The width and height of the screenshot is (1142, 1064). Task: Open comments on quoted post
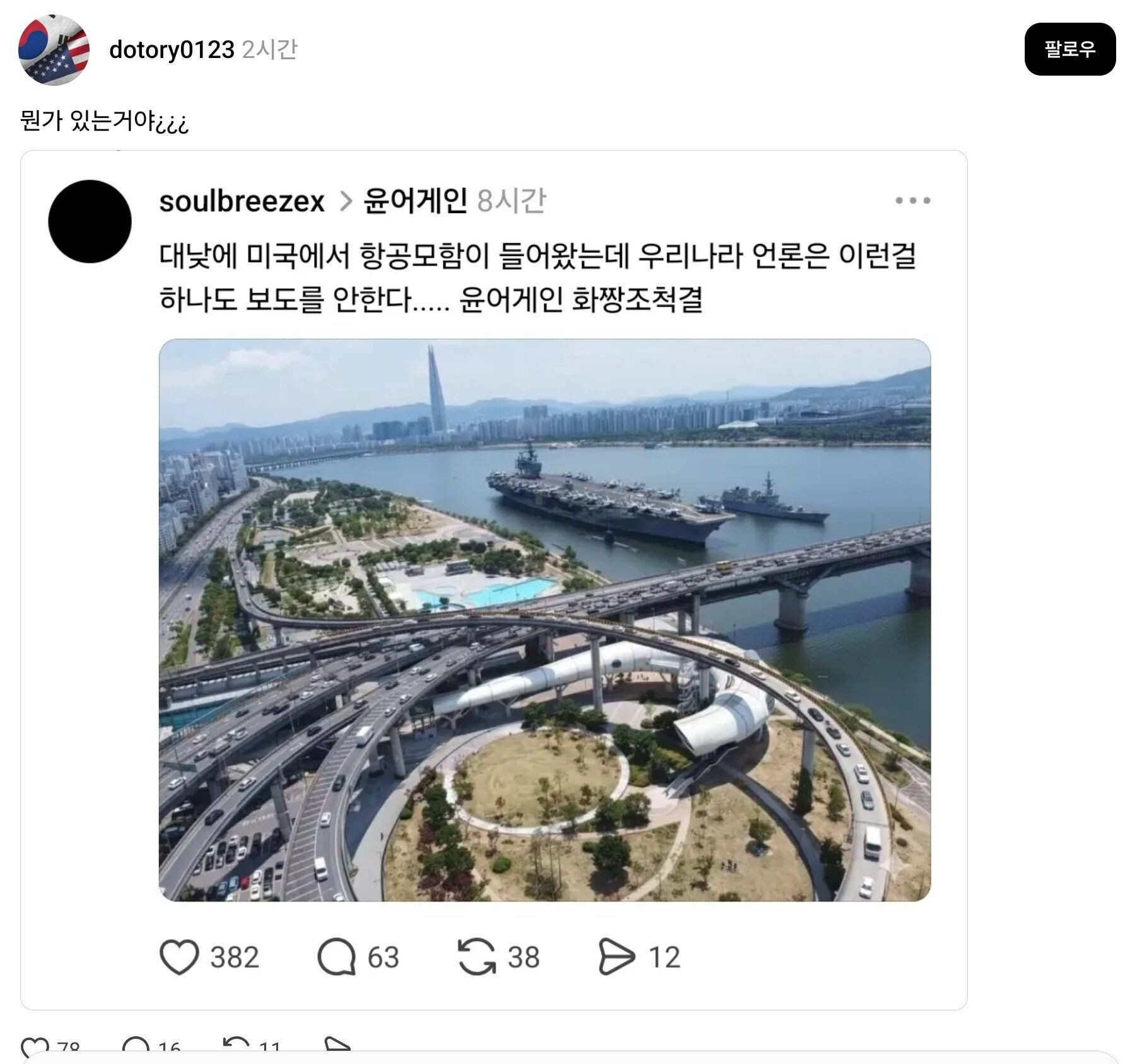pos(337,957)
